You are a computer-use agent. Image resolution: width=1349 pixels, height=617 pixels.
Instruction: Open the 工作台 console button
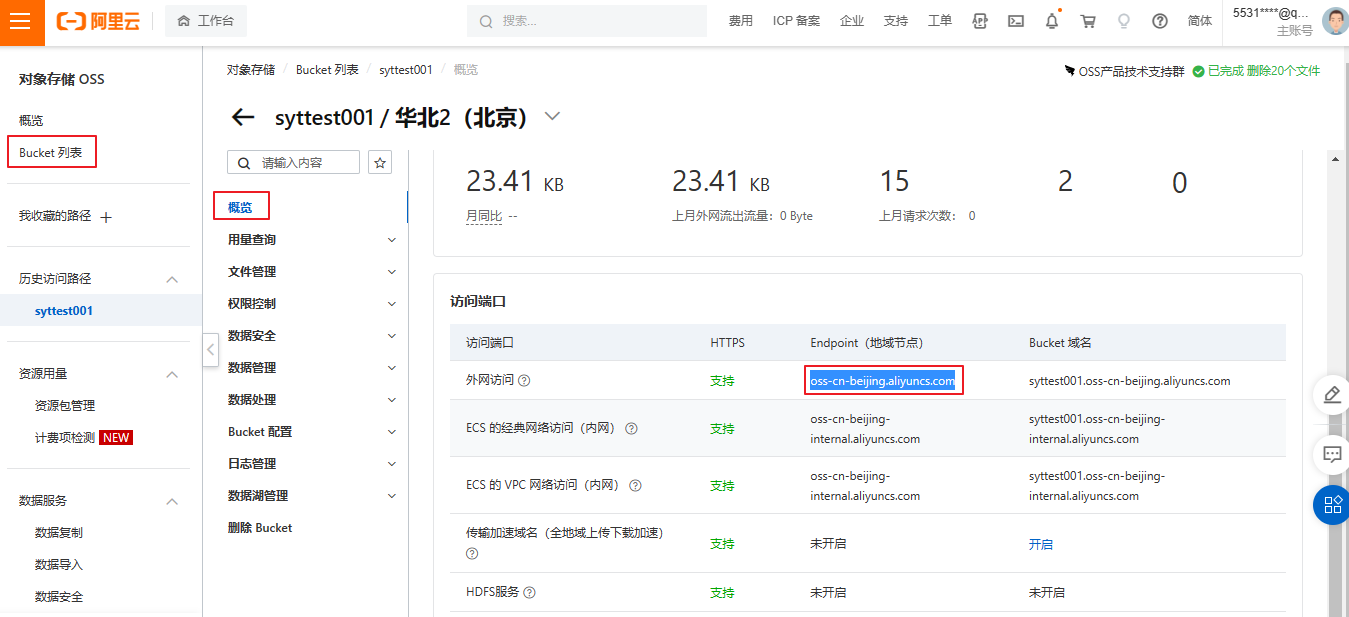[x=206, y=21]
